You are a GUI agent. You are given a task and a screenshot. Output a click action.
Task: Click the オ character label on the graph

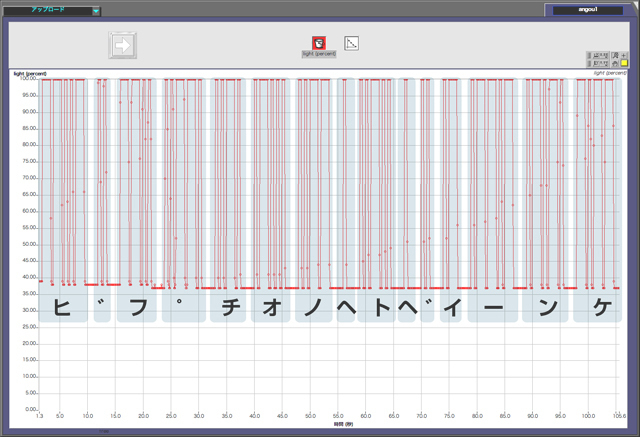tap(272, 307)
